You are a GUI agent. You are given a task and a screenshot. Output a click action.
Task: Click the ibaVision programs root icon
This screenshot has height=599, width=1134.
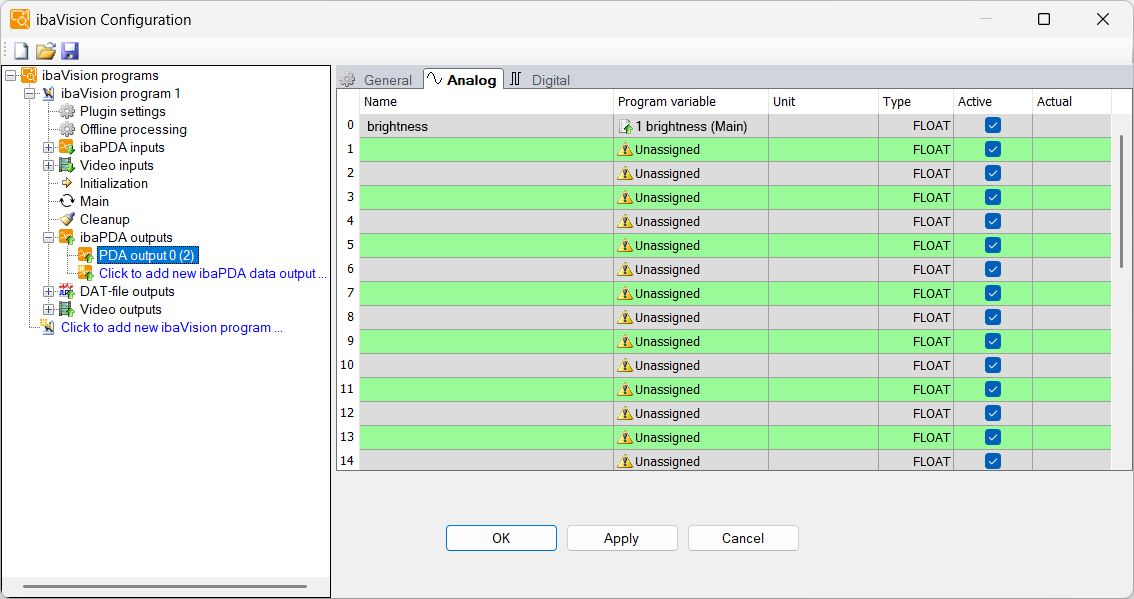point(29,75)
